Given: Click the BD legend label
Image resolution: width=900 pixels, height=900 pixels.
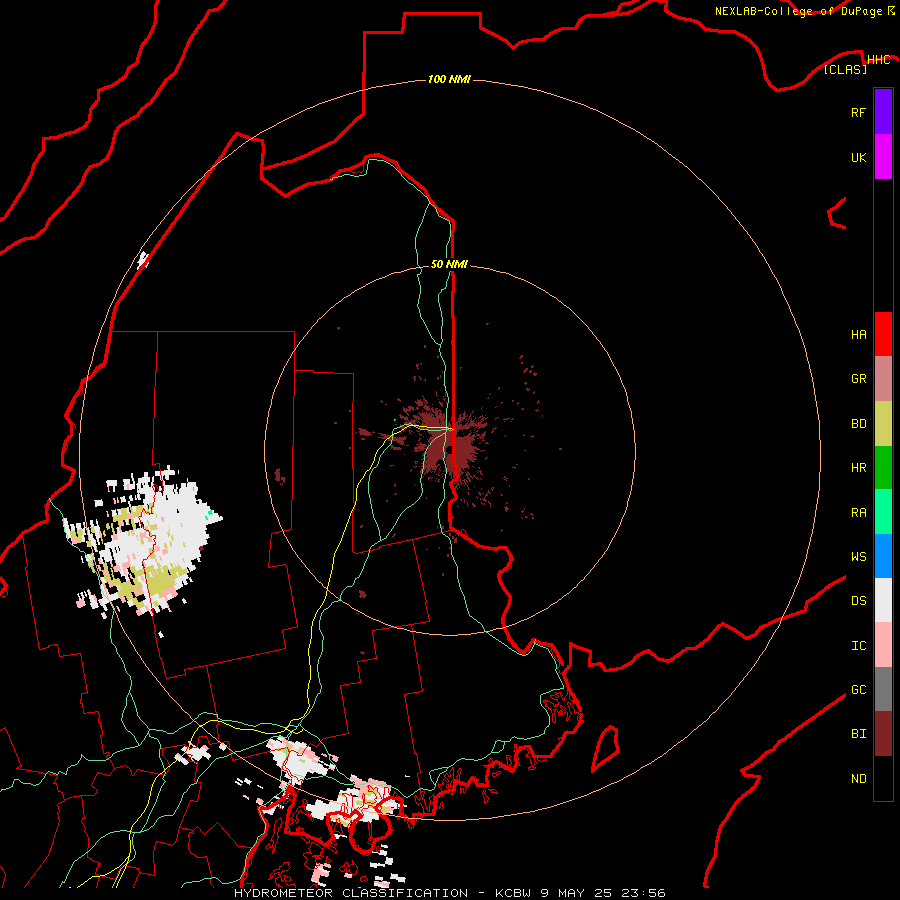Looking at the screenshot, I should (x=858, y=424).
